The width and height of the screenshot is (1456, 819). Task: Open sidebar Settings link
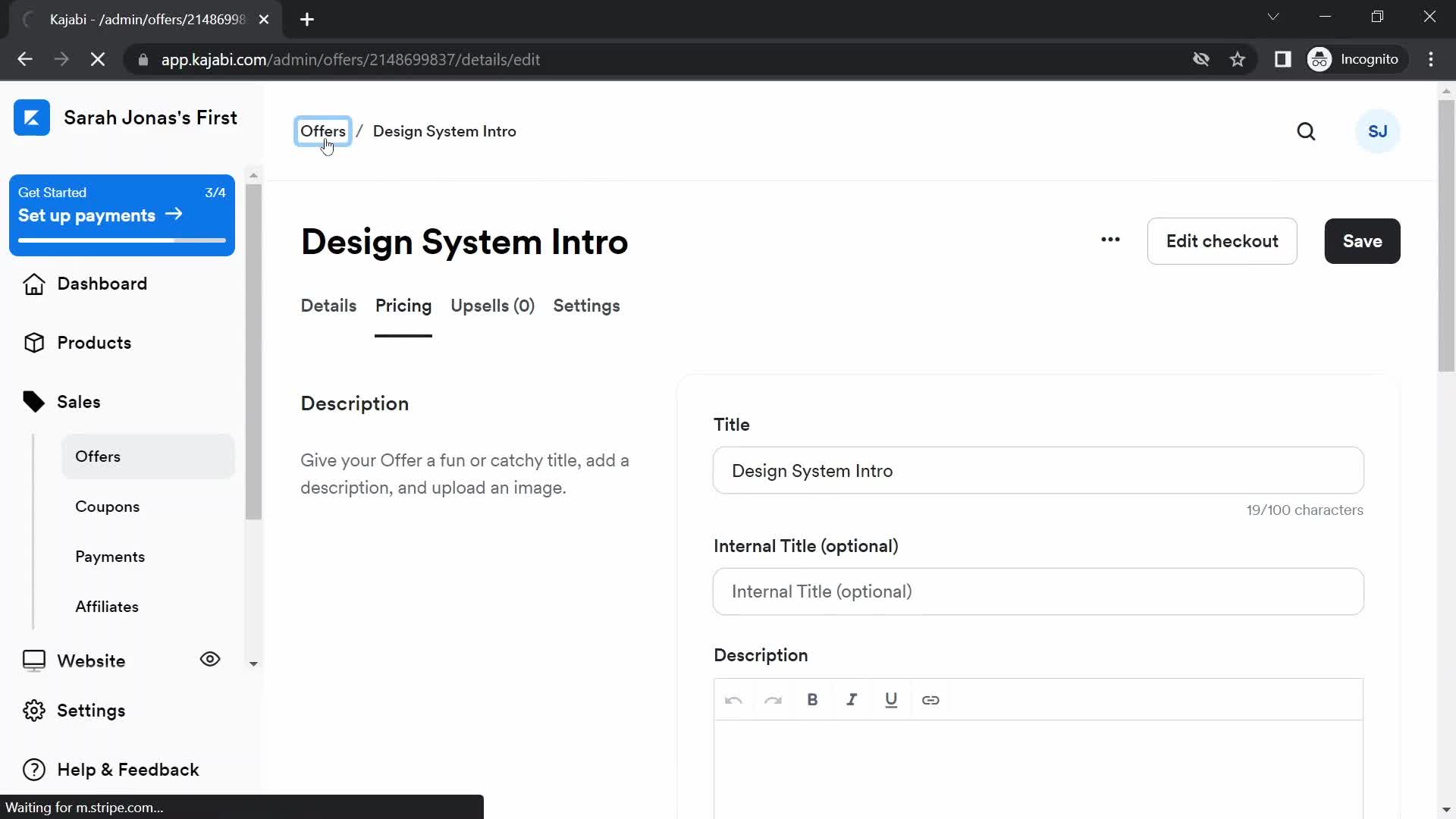pos(91,711)
